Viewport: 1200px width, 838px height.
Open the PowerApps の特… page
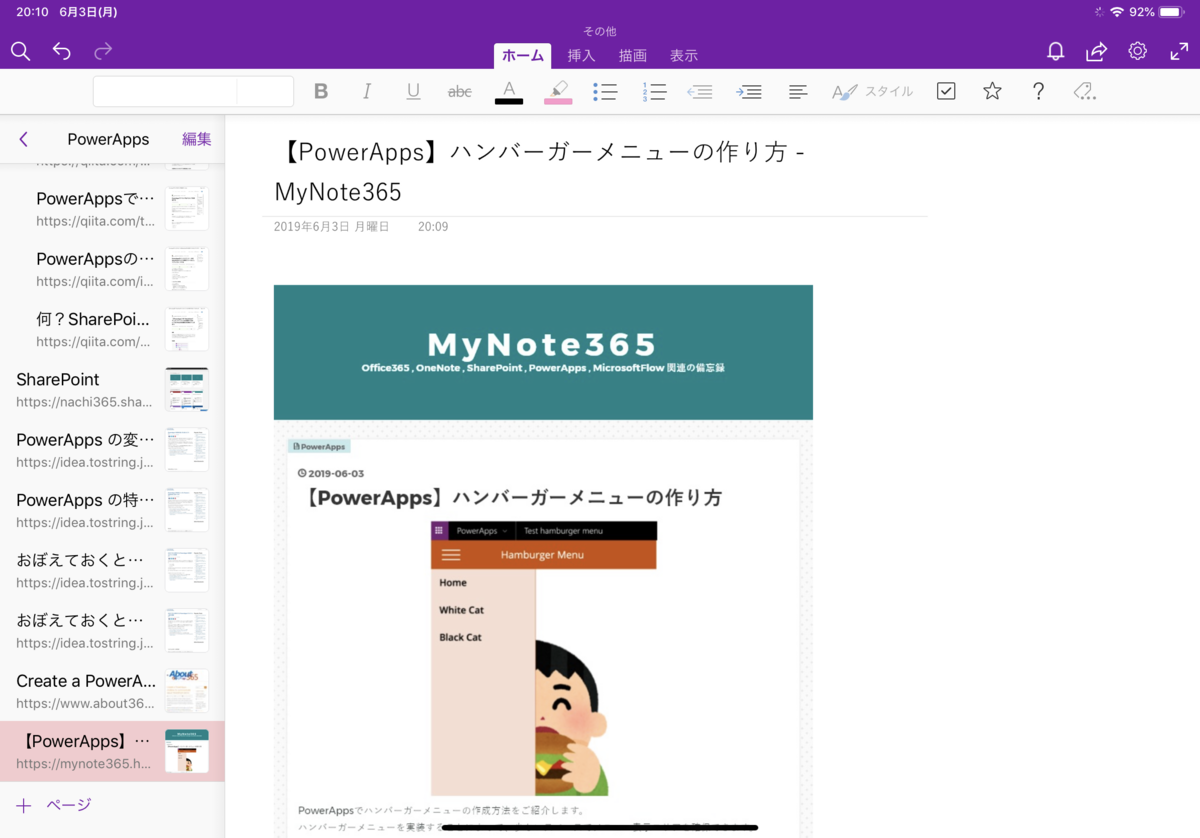coord(112,510)
